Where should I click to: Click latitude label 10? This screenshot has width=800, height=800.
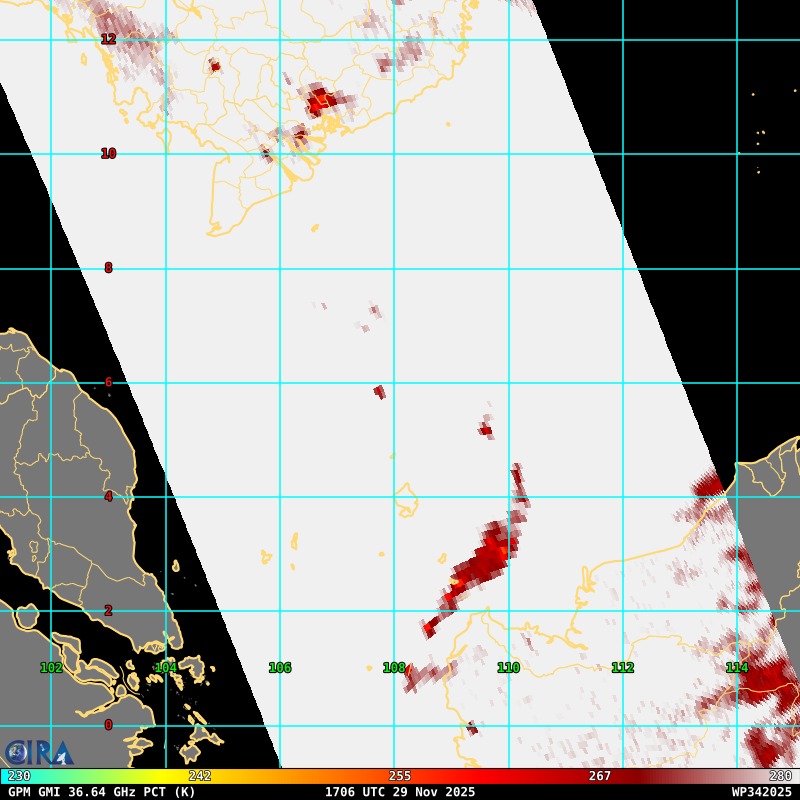(108, 153)
